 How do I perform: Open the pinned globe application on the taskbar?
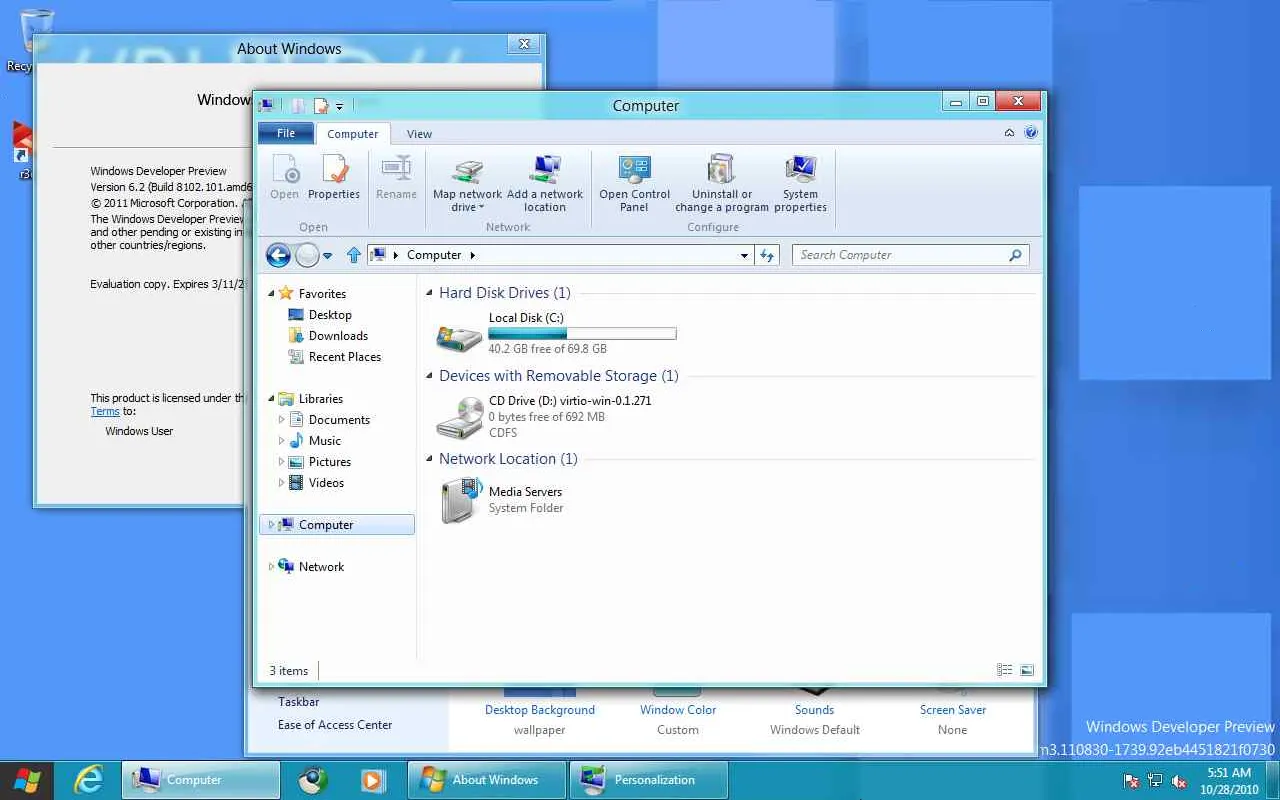click(313, 780)
